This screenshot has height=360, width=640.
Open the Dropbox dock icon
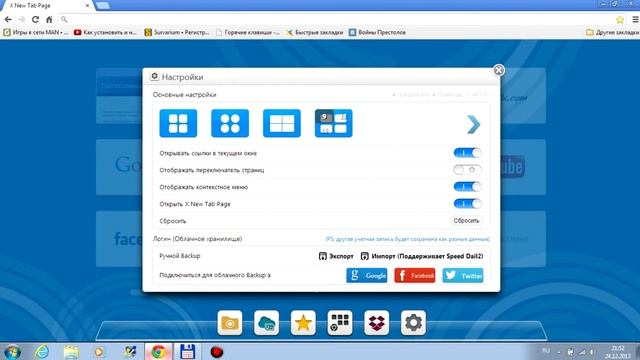pos(376,323)
